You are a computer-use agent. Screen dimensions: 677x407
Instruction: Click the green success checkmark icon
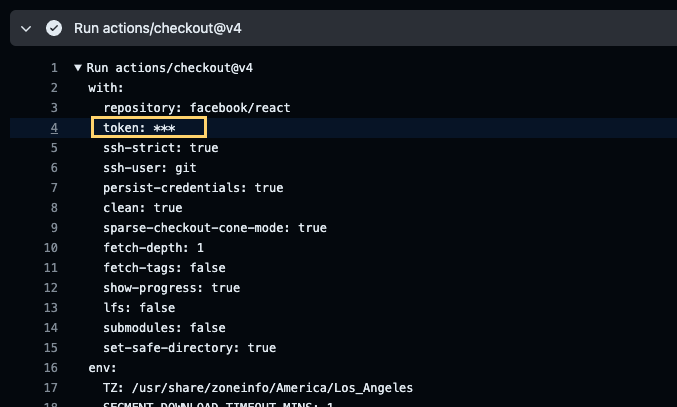[x=54, y=28]
